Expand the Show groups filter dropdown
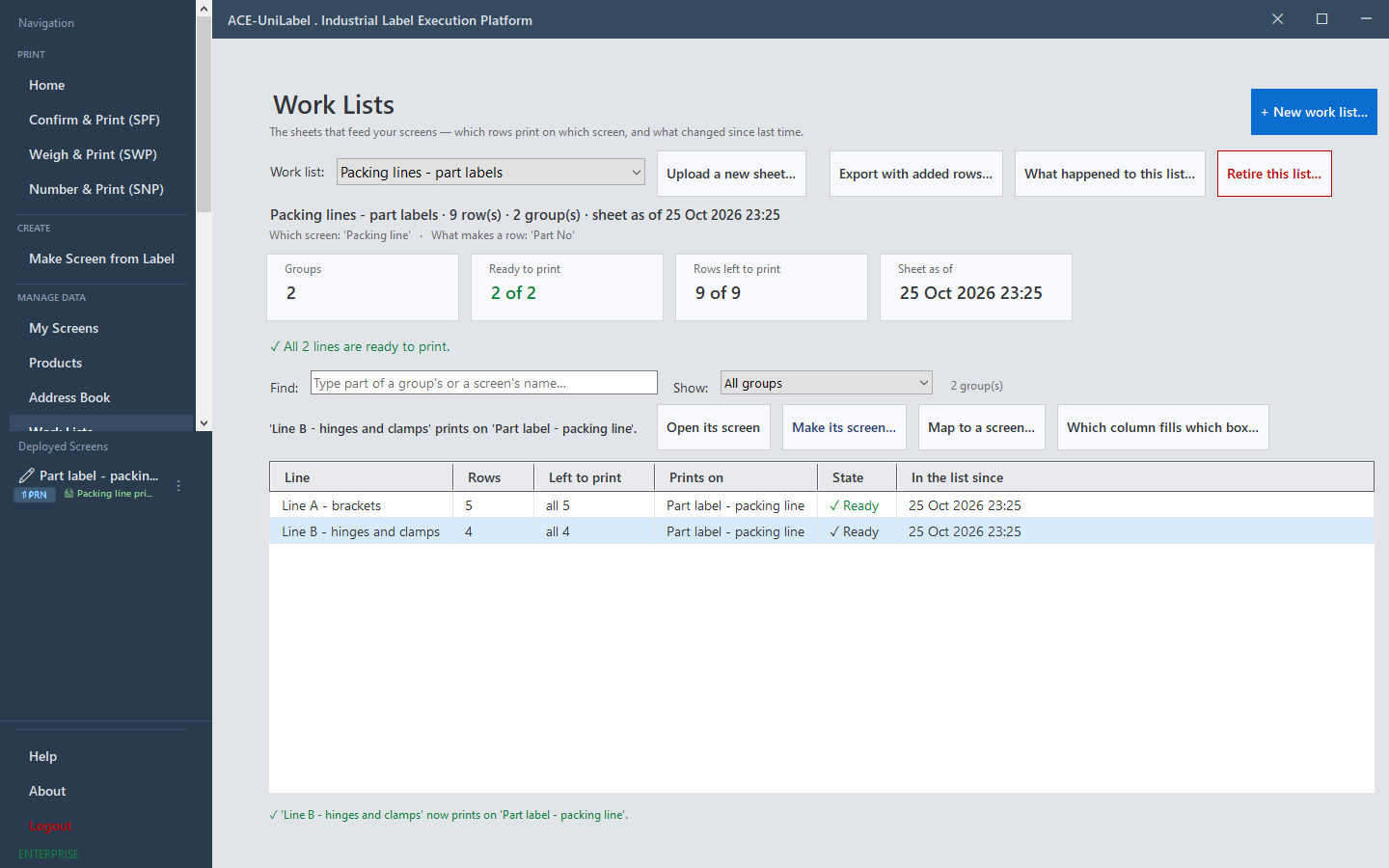Viewport: 1389px width, 868px height. click(x=827, y=383)
